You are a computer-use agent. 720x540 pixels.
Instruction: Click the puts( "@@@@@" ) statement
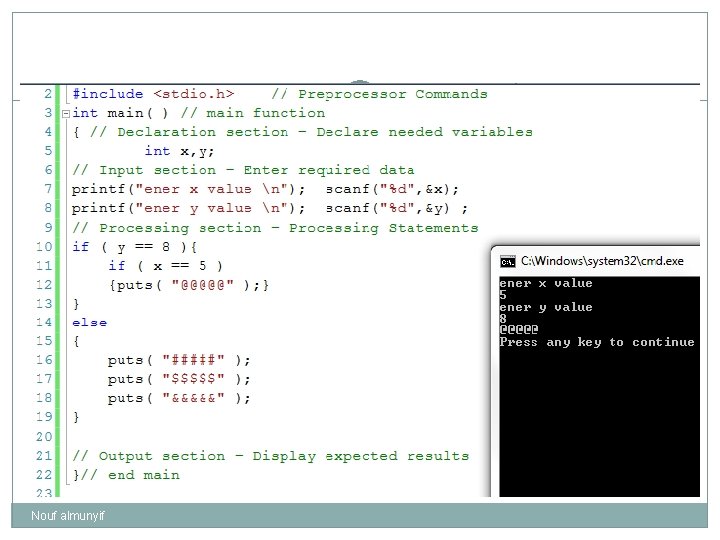click(189, 285)
